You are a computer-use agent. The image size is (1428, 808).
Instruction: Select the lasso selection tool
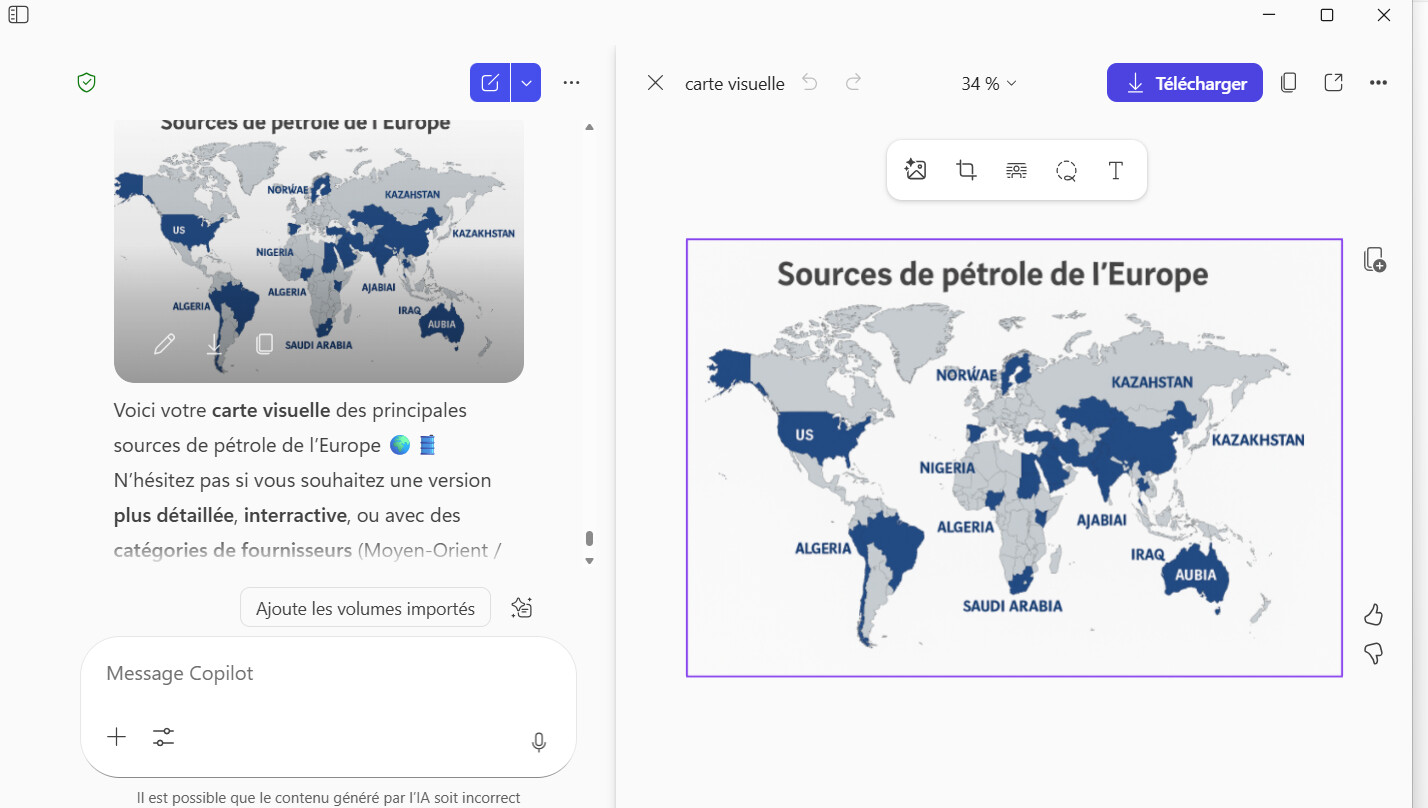coord(1066,170)
